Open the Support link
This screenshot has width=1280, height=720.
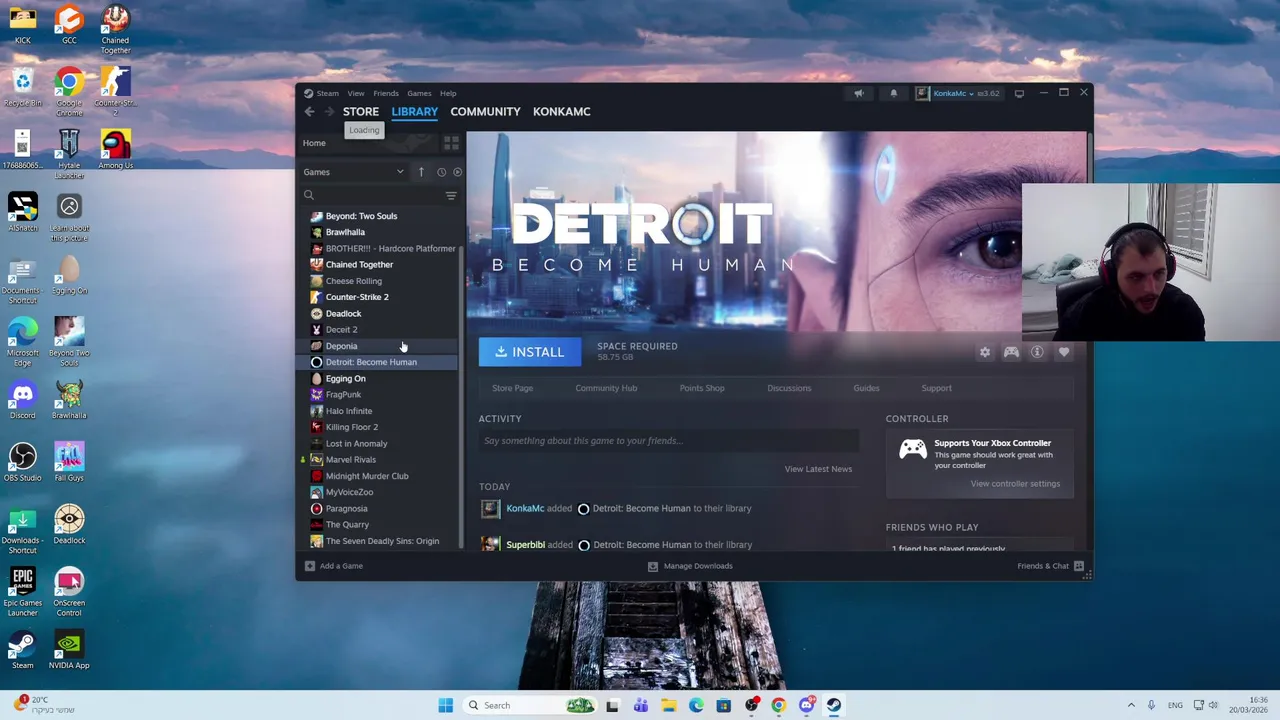[x=936, y=388]
